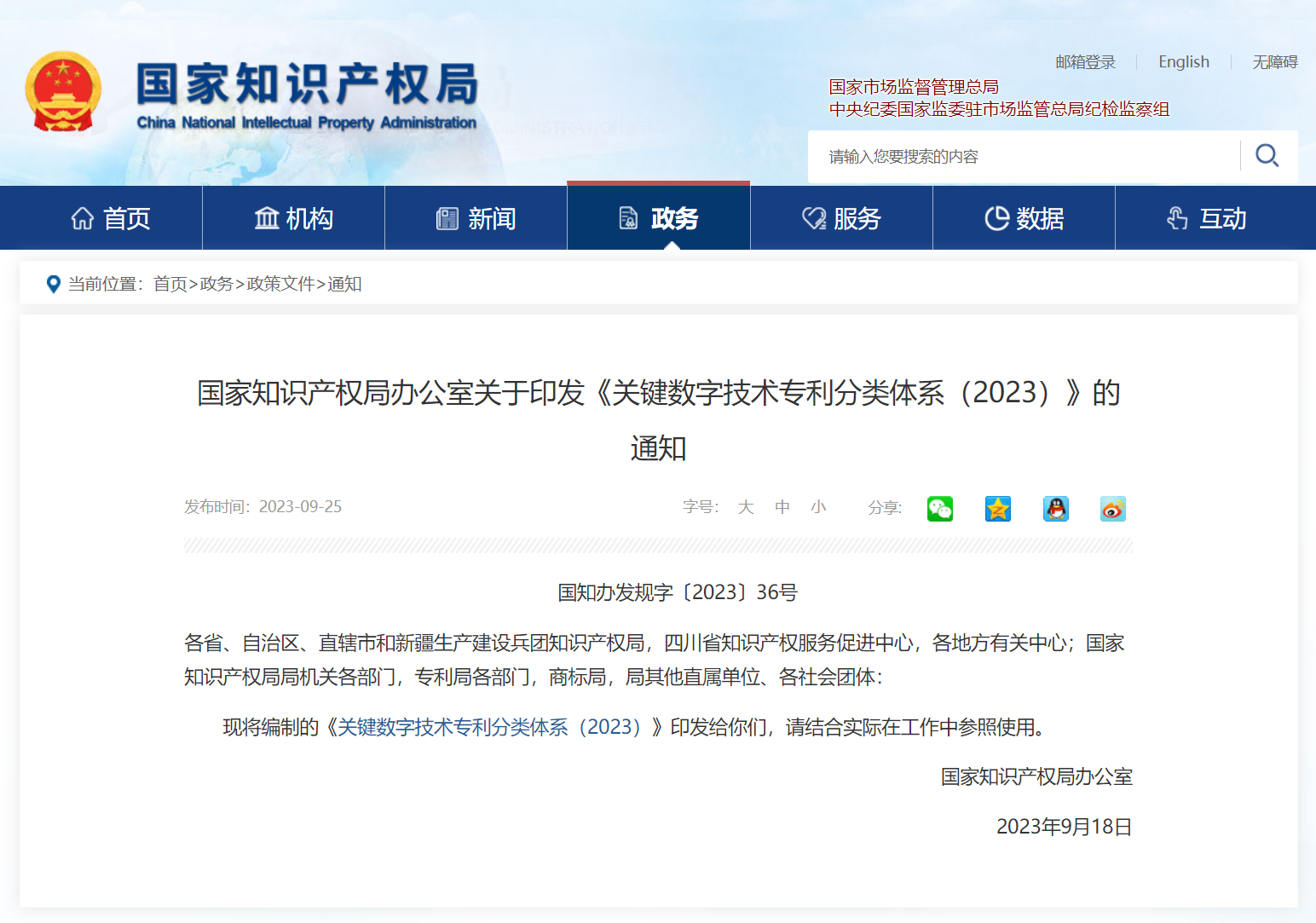This screenshot has height=923, width=1316.
Task: Open 邮箱登录 mailbox login link
Action: click(x=1085, y=62)
